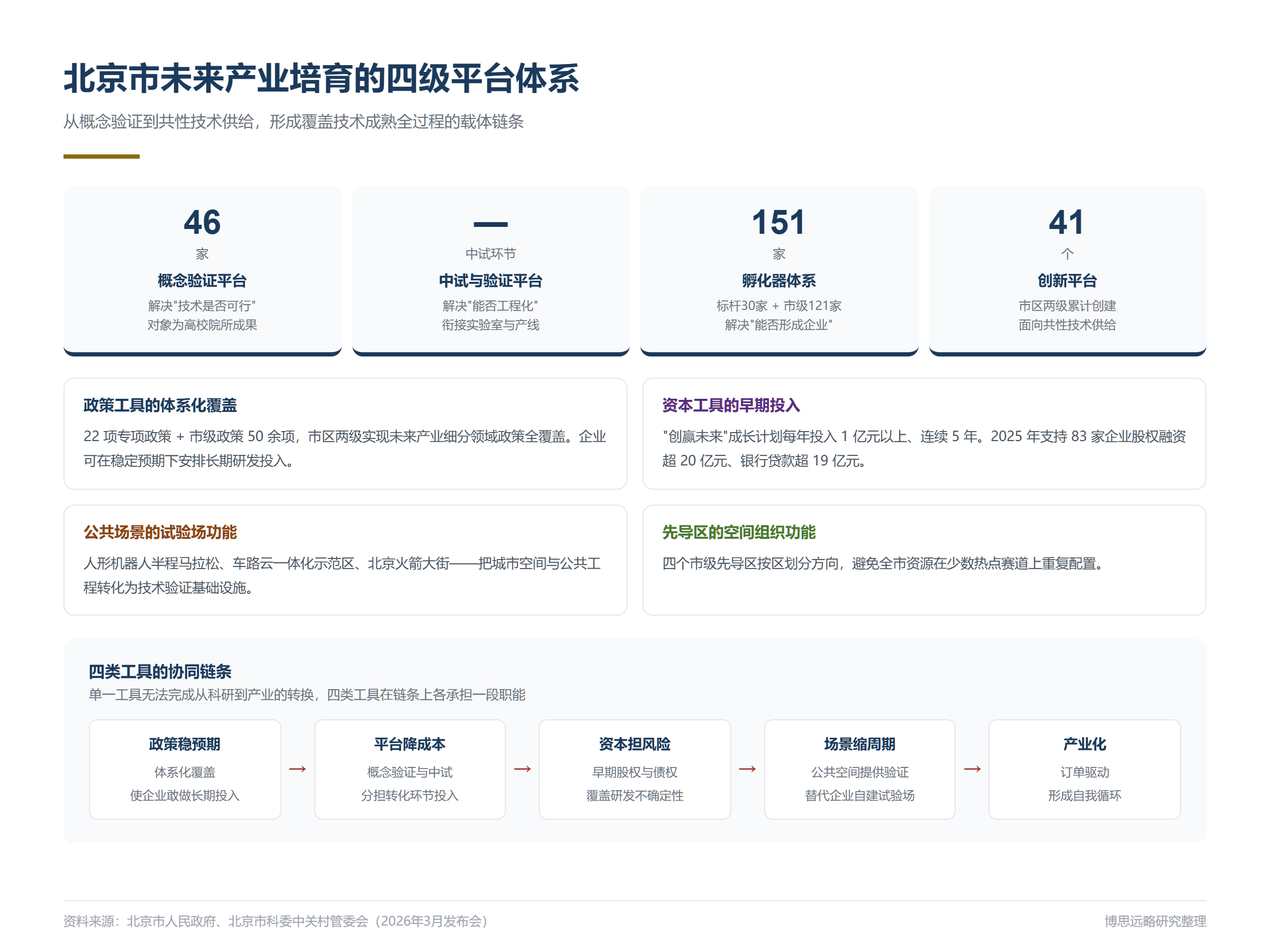Select the number 41
This screenshot has width=1270, height=952.
coord(1067,222)
